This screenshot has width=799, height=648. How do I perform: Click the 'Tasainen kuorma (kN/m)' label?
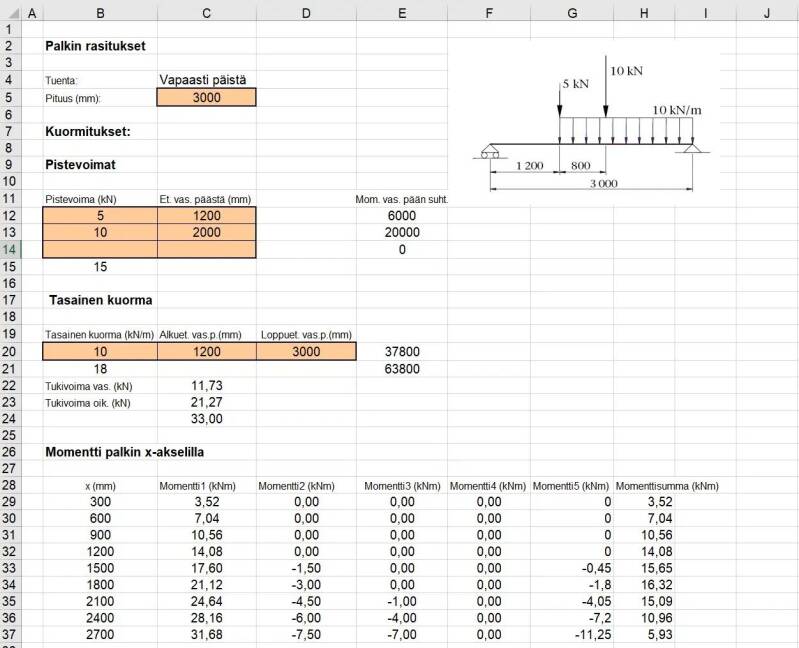(x=99, y=335)
